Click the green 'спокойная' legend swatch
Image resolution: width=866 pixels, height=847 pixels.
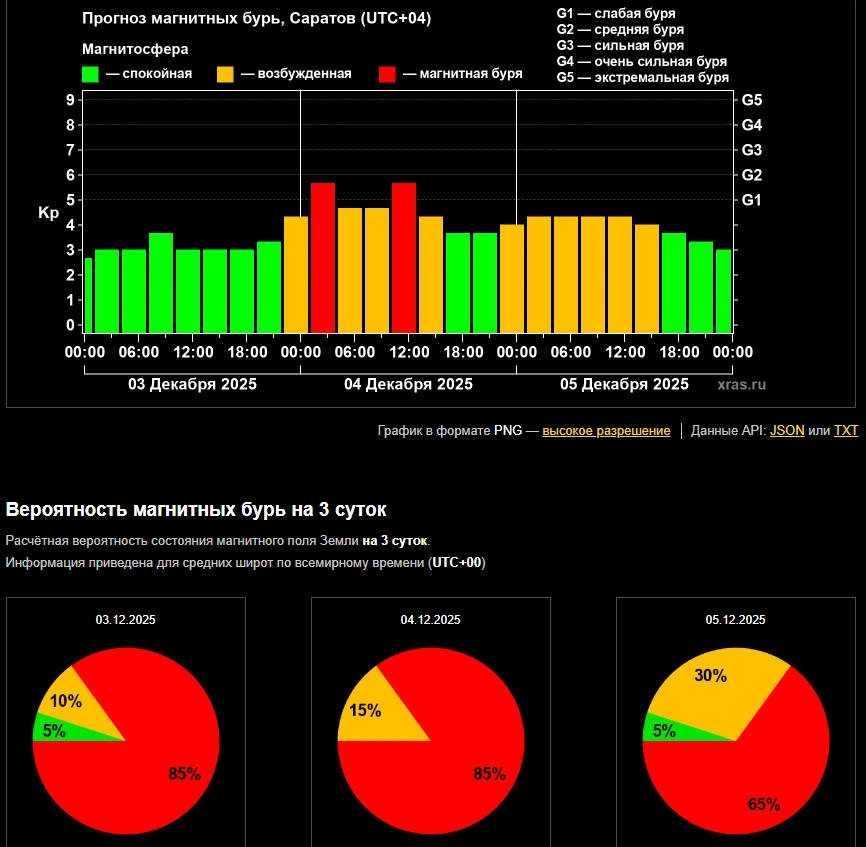90,74
